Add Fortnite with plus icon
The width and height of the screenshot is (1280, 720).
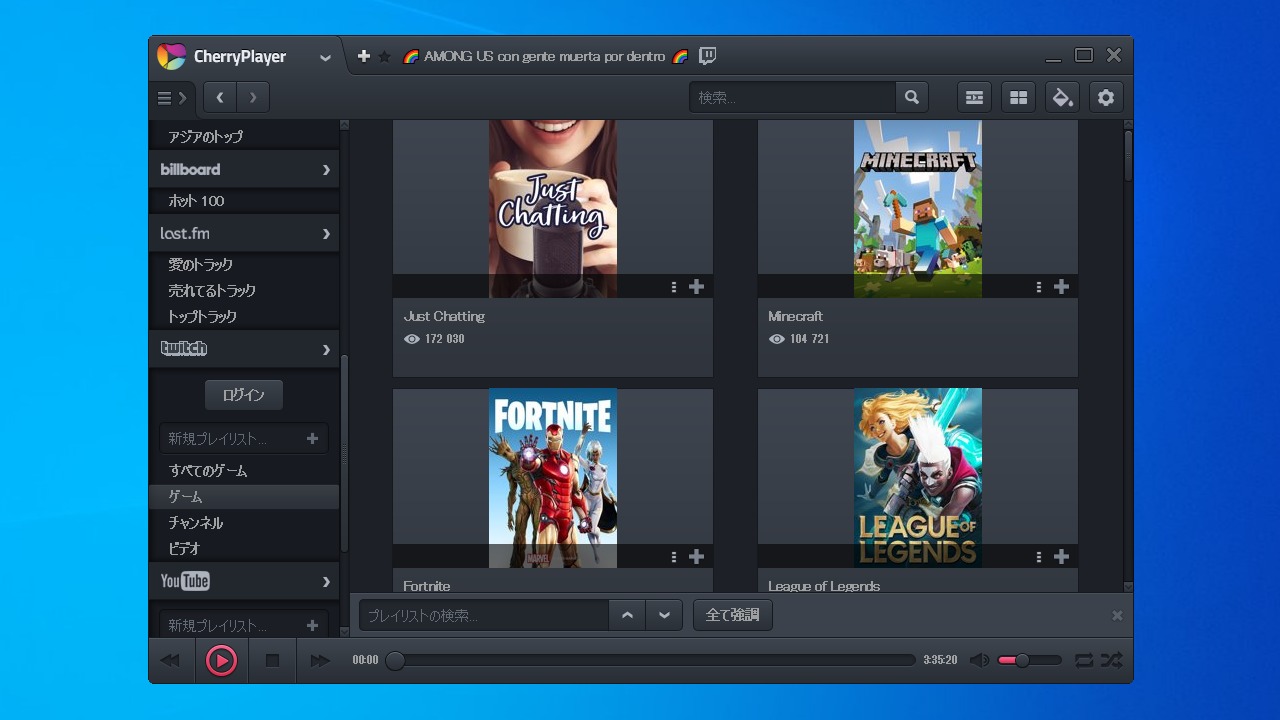pyautogui.click(x=697, y=557)
